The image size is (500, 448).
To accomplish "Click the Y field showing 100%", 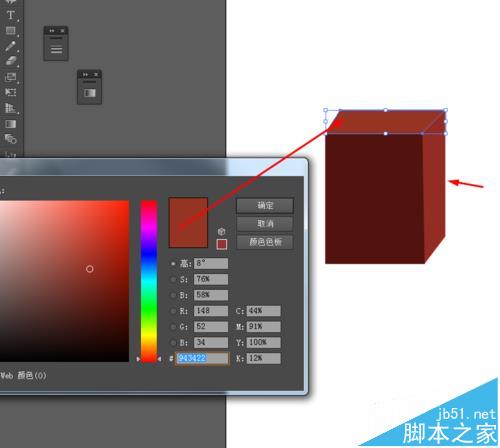I will point(264,342).
